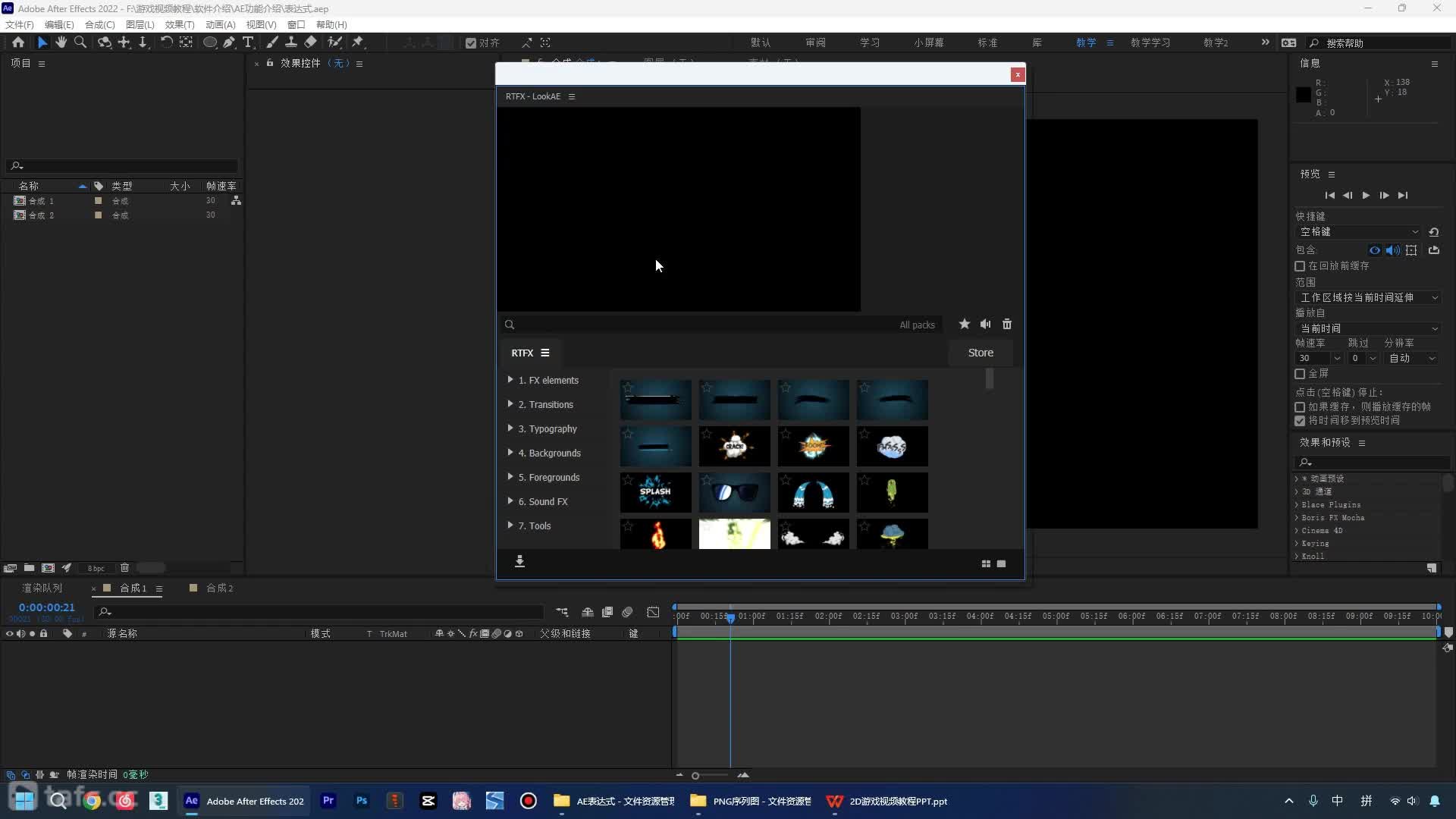This screenshot has height=819, width=1456.
Task: Toggle include video eye icon in Preview
Action: (1374, 250)
